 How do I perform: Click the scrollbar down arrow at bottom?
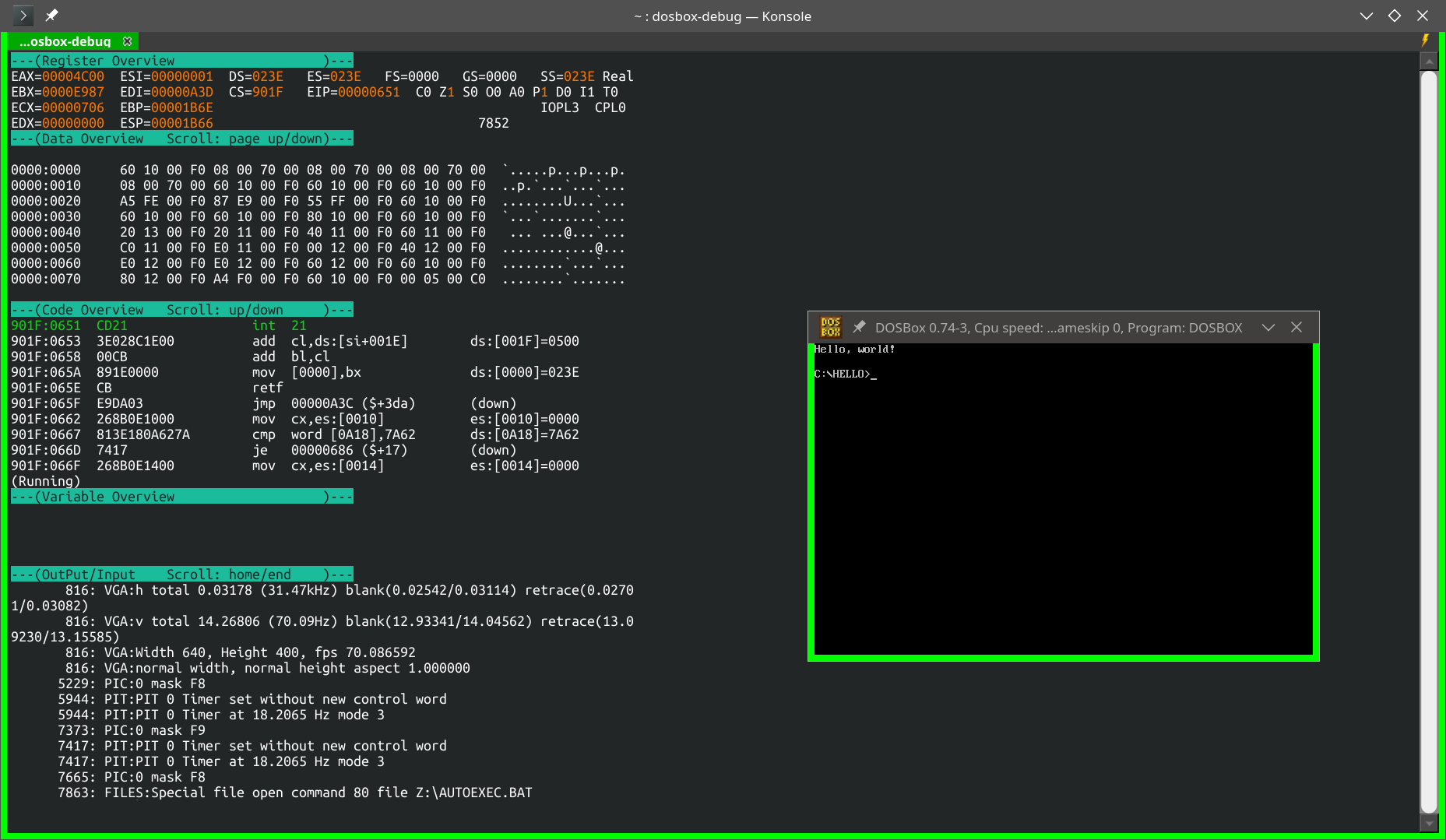(x=1428, y=822)
